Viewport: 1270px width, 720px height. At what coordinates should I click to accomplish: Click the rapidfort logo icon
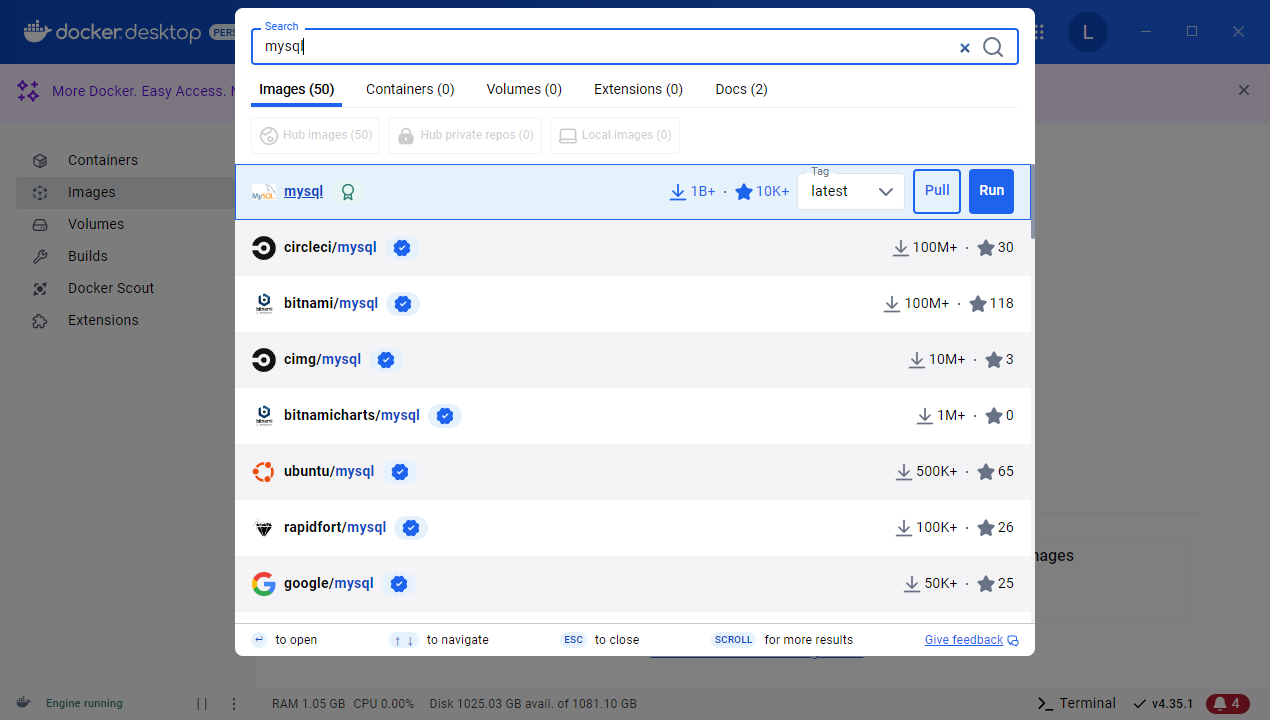[x=264, y=528]
